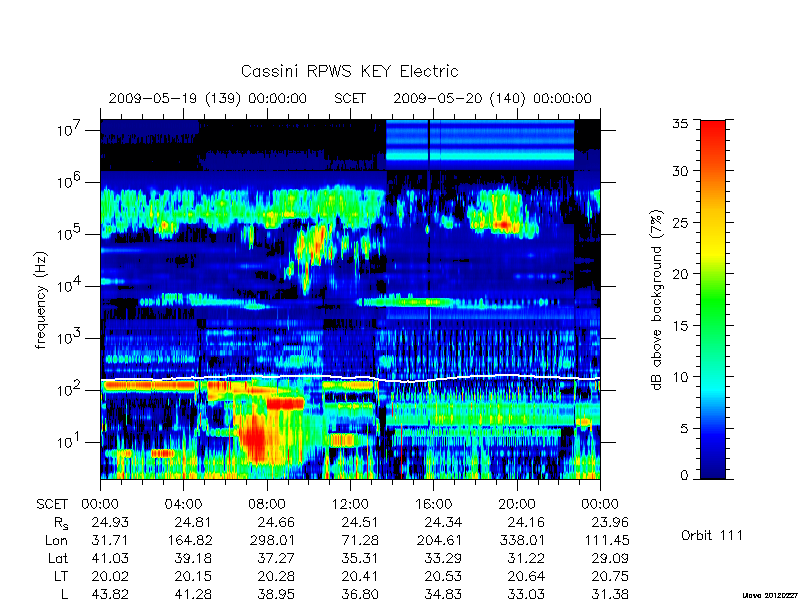Click the '30' color scale value
The width and height of the screenshot is (800, 600).
tap(680, 171)
